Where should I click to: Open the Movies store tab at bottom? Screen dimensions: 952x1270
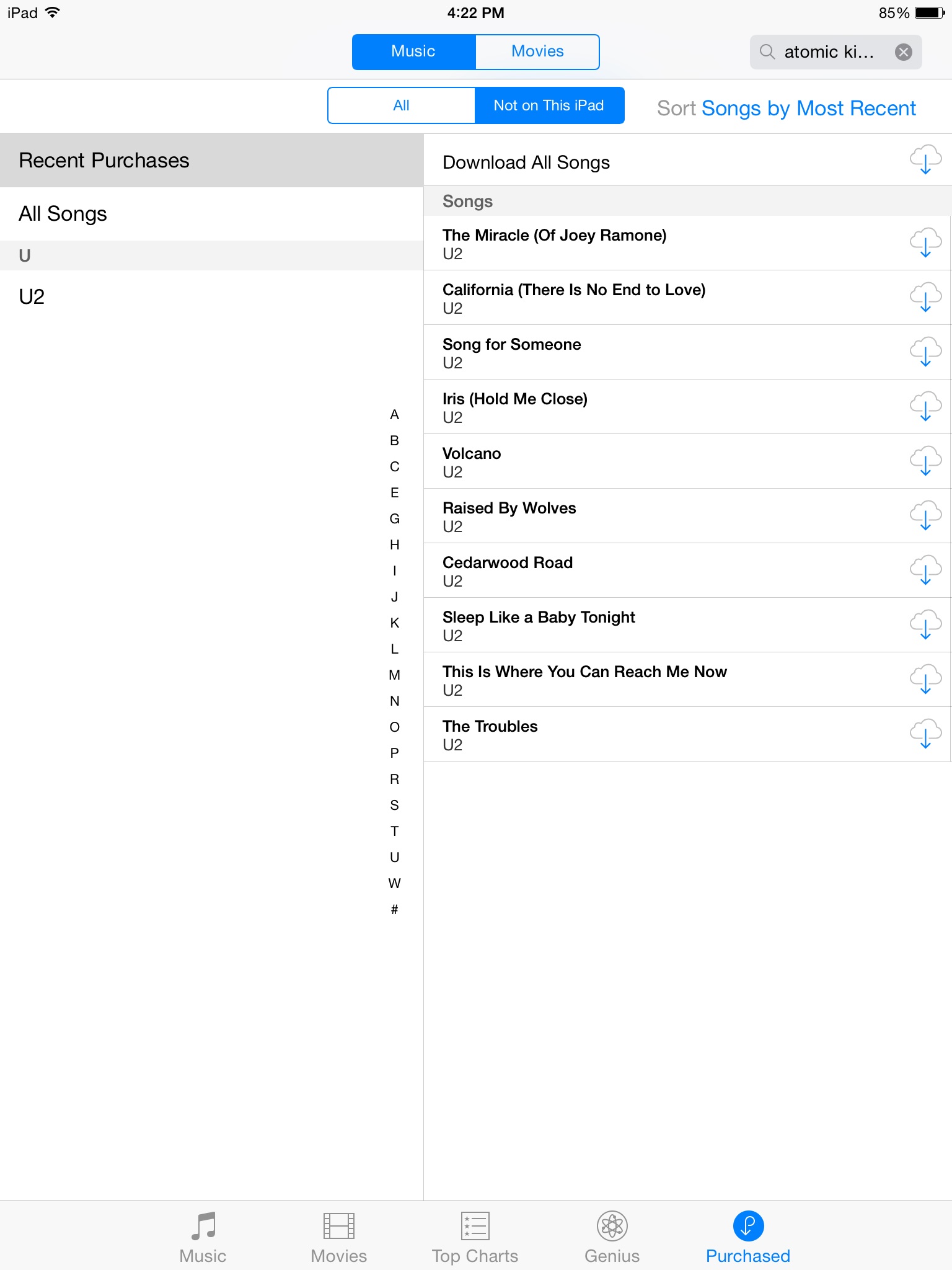[x=338, y=1237]
